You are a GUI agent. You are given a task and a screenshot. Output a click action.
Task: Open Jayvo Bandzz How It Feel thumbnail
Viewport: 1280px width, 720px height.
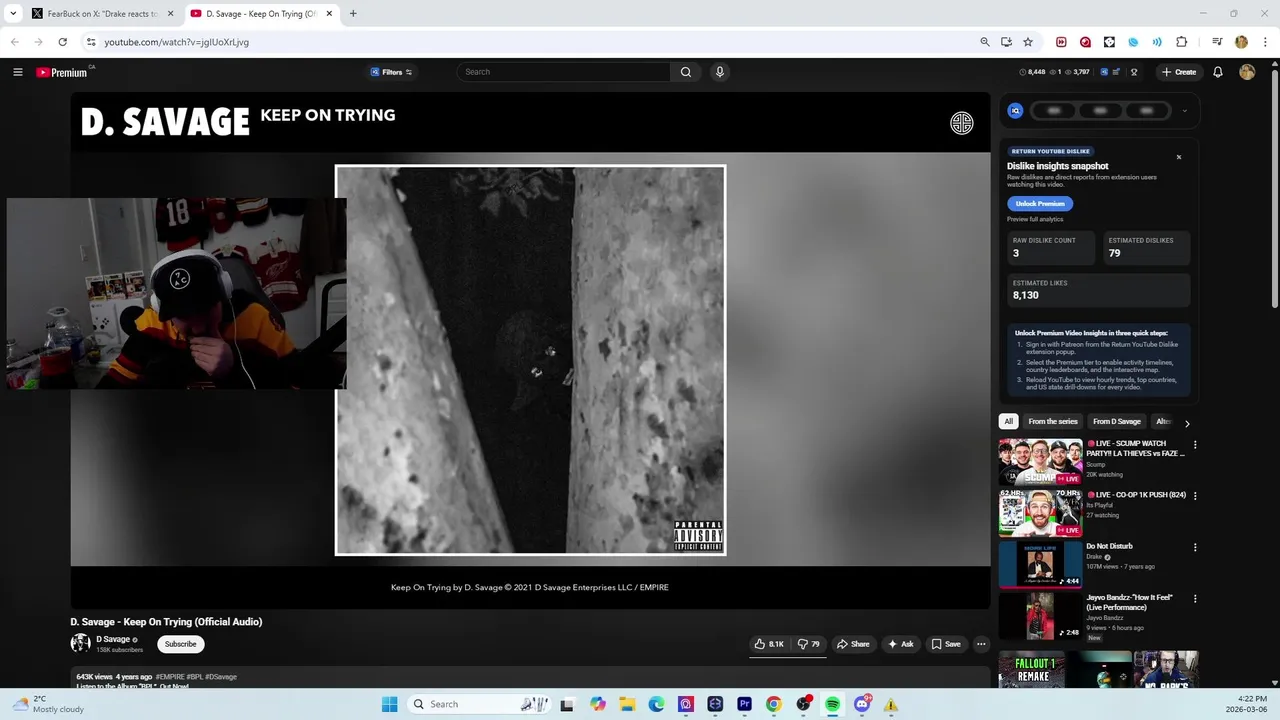click(1040, 616)
